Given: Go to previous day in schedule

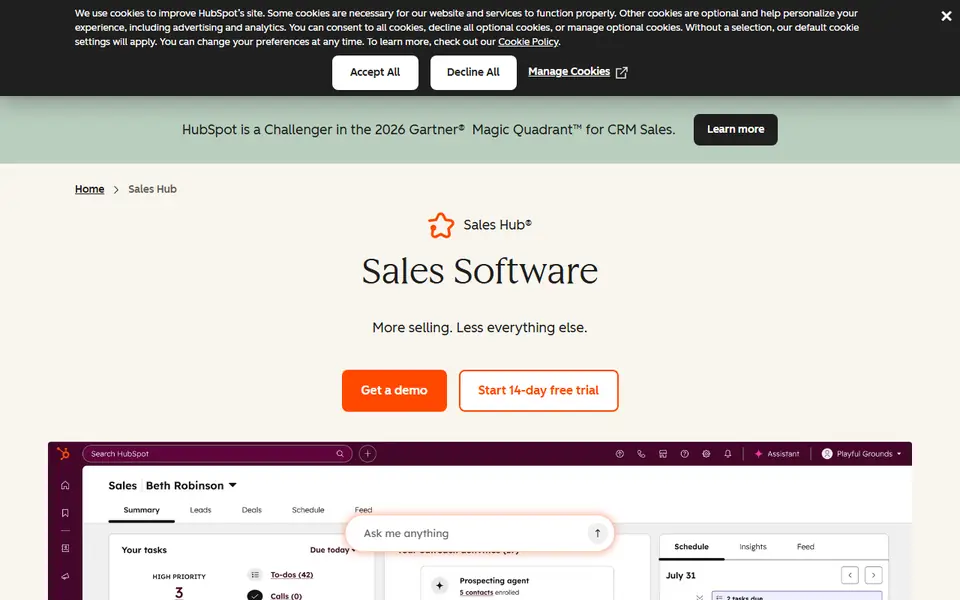Looking at the screenshot, I should point(850,576).
